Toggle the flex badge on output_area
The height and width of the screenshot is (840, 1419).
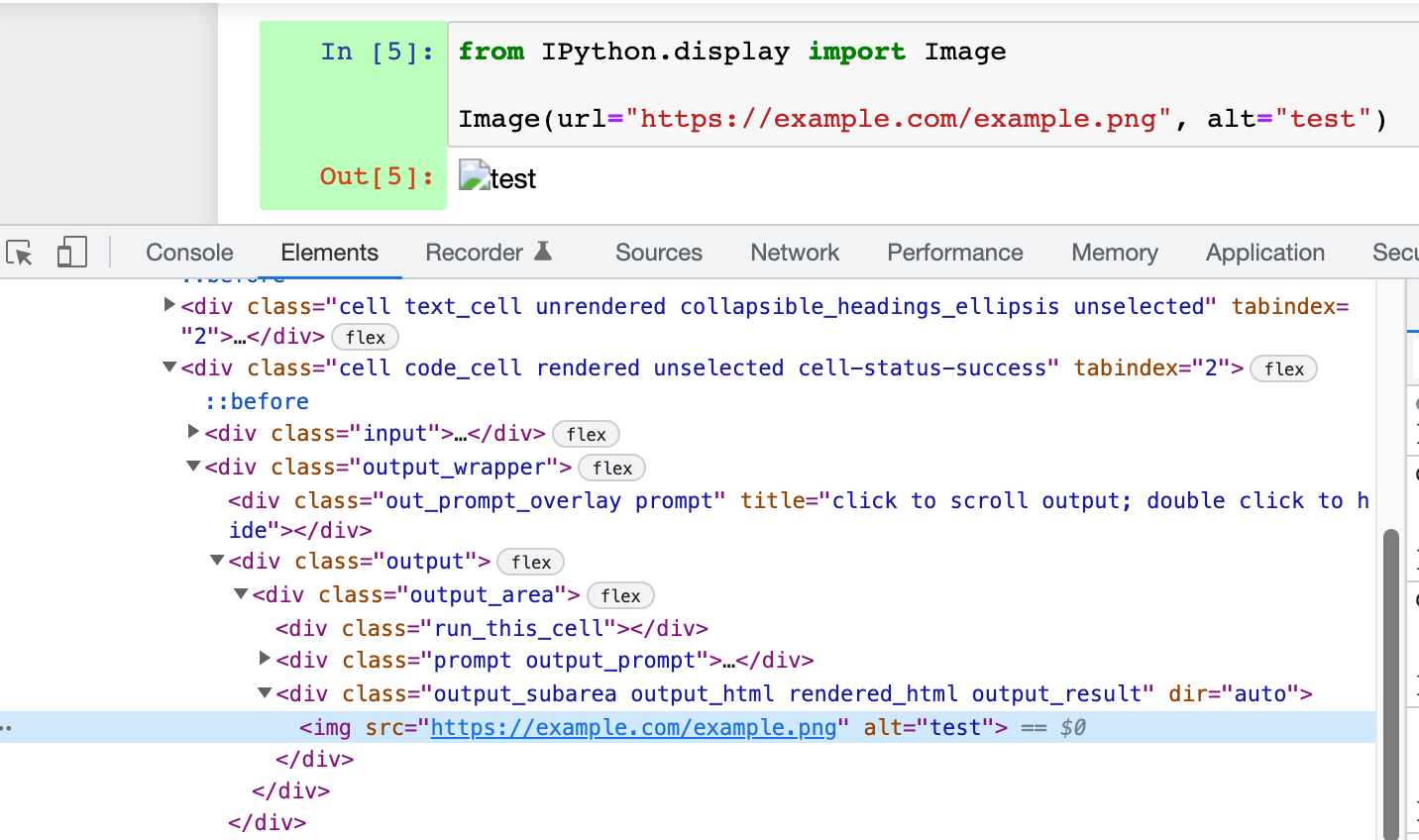620,595
